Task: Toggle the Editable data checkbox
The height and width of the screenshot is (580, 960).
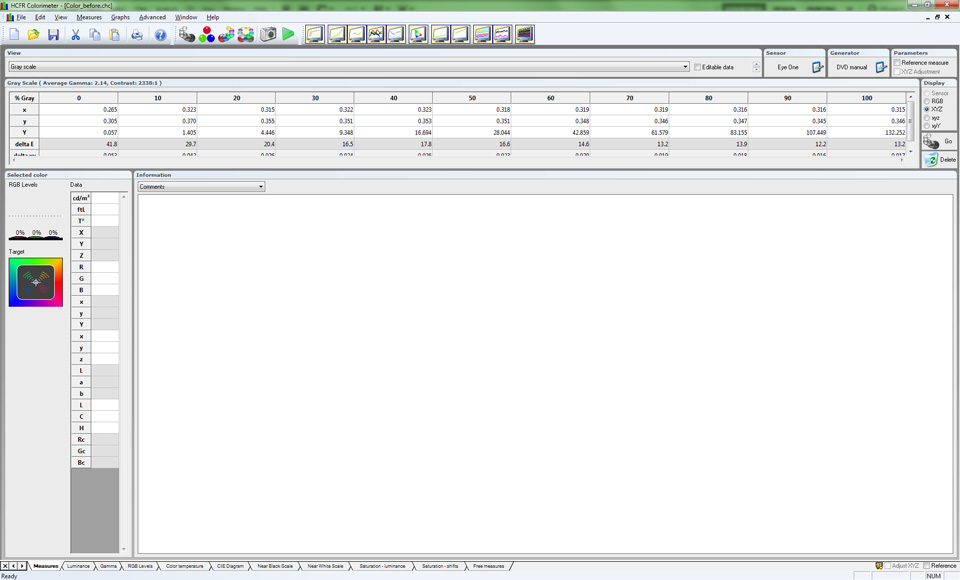Action: [x=697, y=67]
